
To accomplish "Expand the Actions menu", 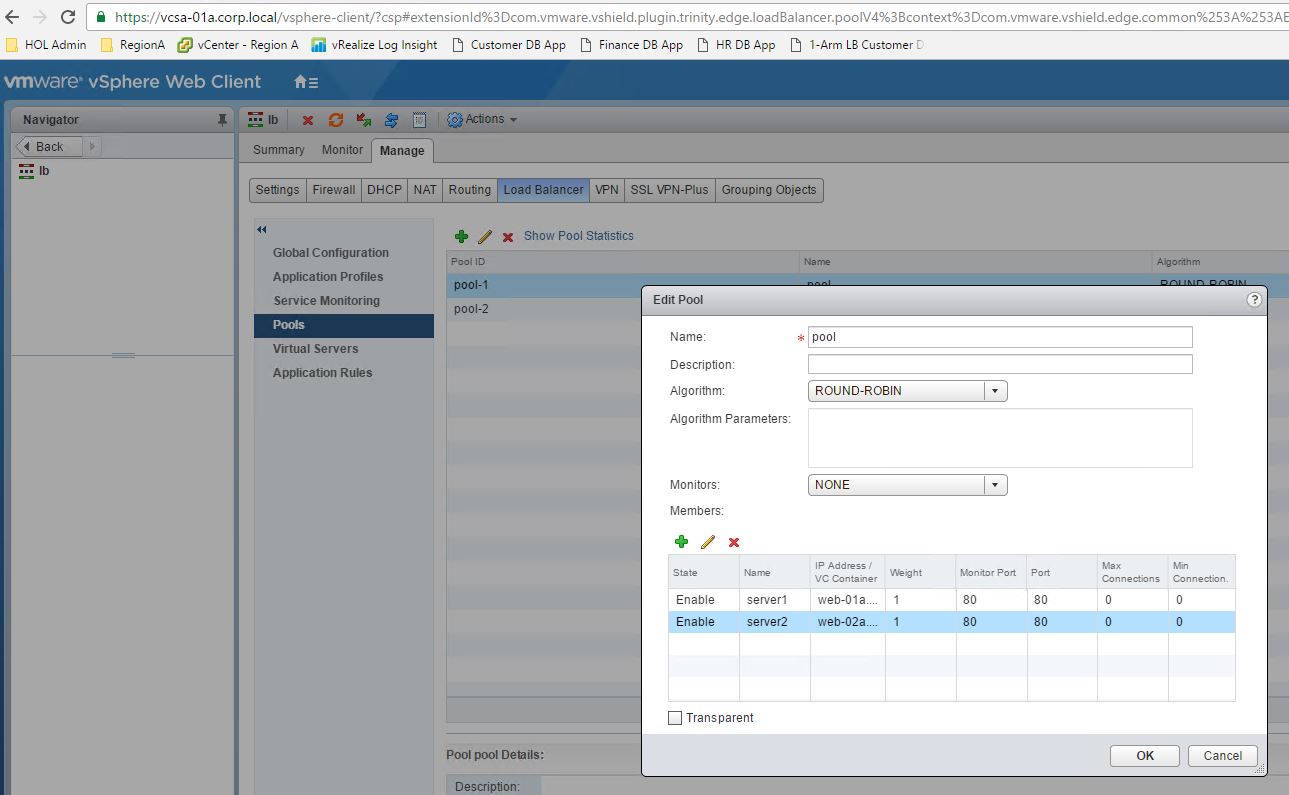I will (x=483, y=119).
